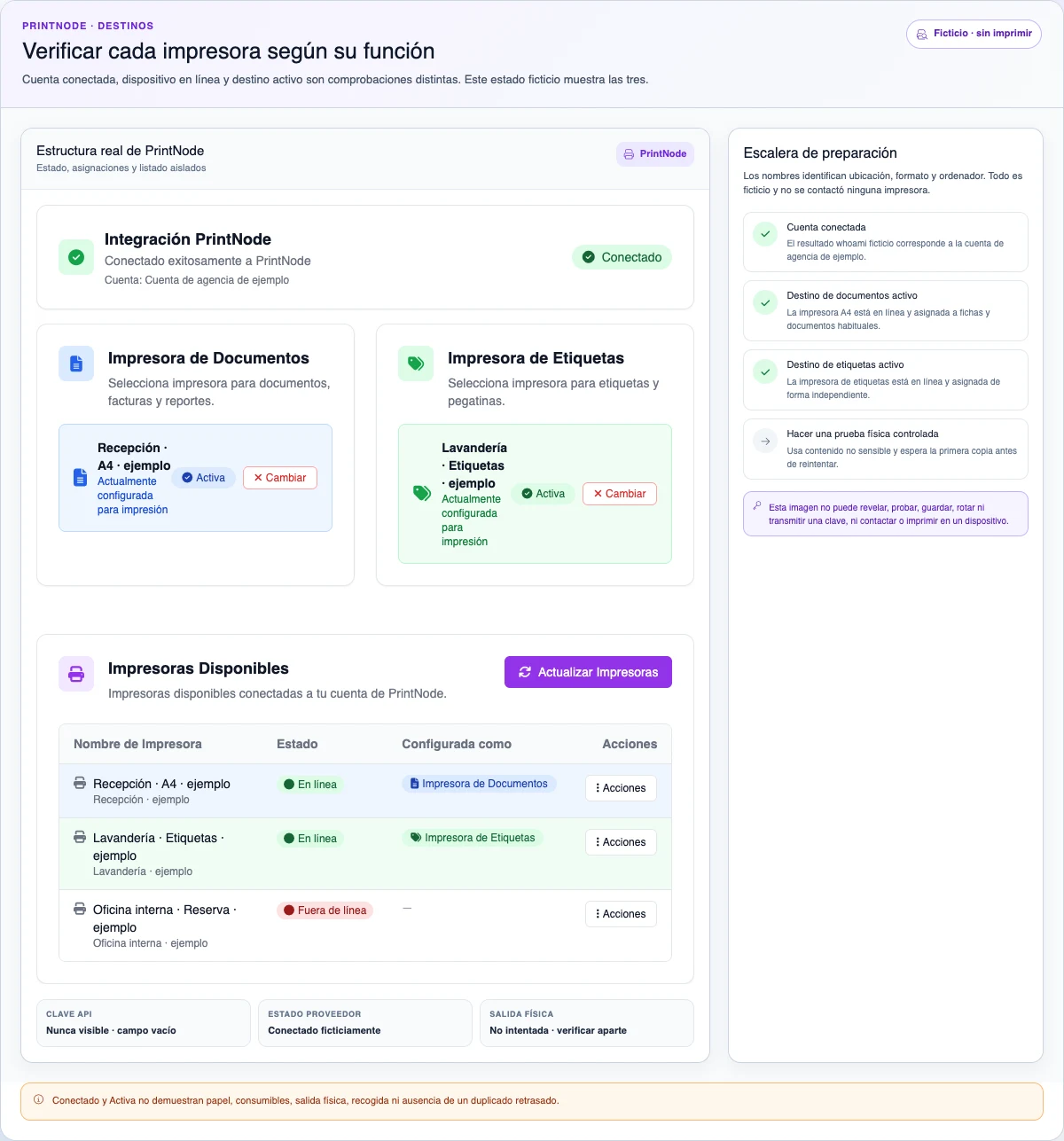Viewport: 1064px width, 1141px height.
Task: Click 'Conectado exitosamente a PrintNode' text
Action: [x=207, y=261]
